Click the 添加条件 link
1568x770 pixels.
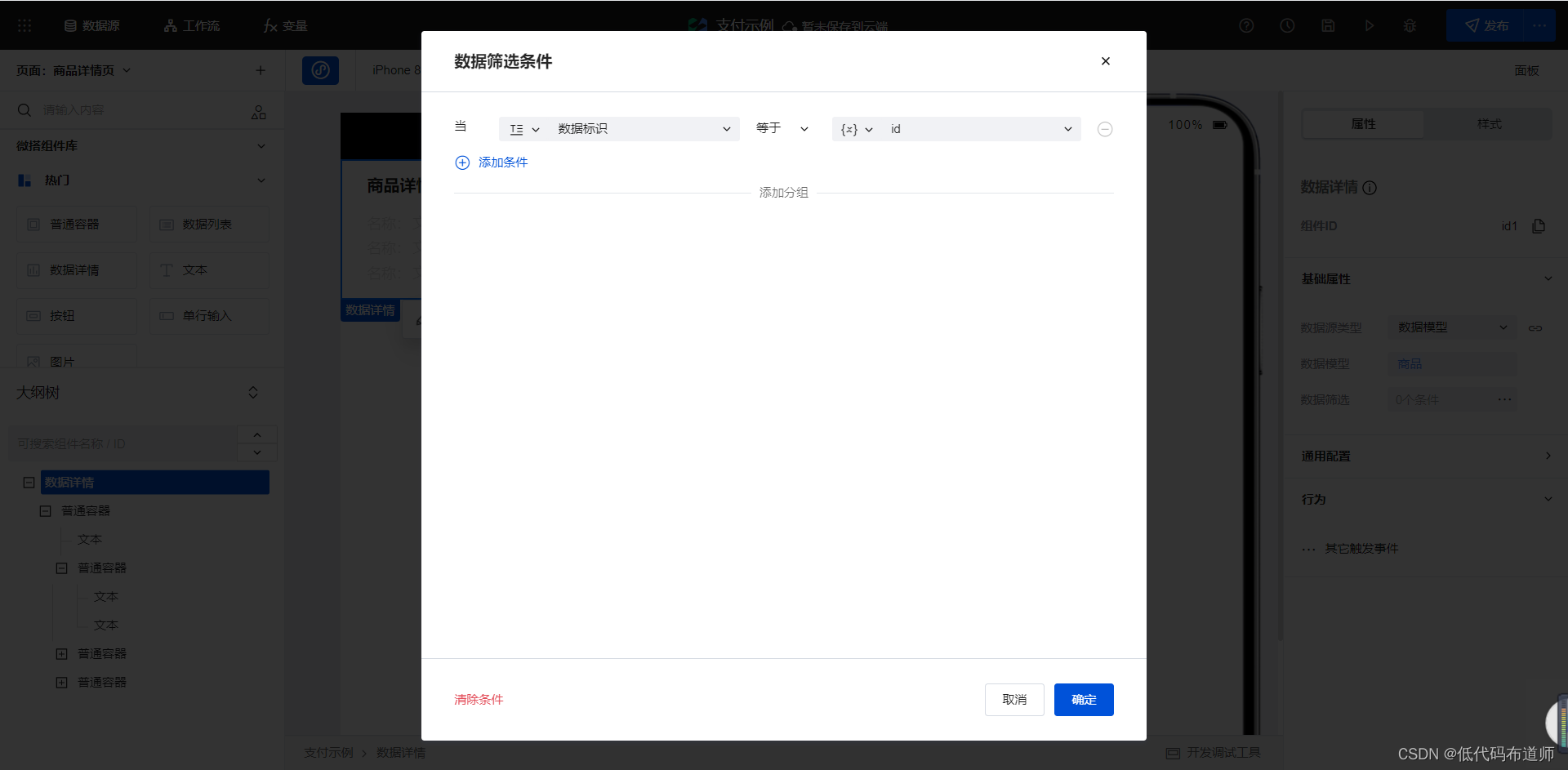[x=503, y=162]
